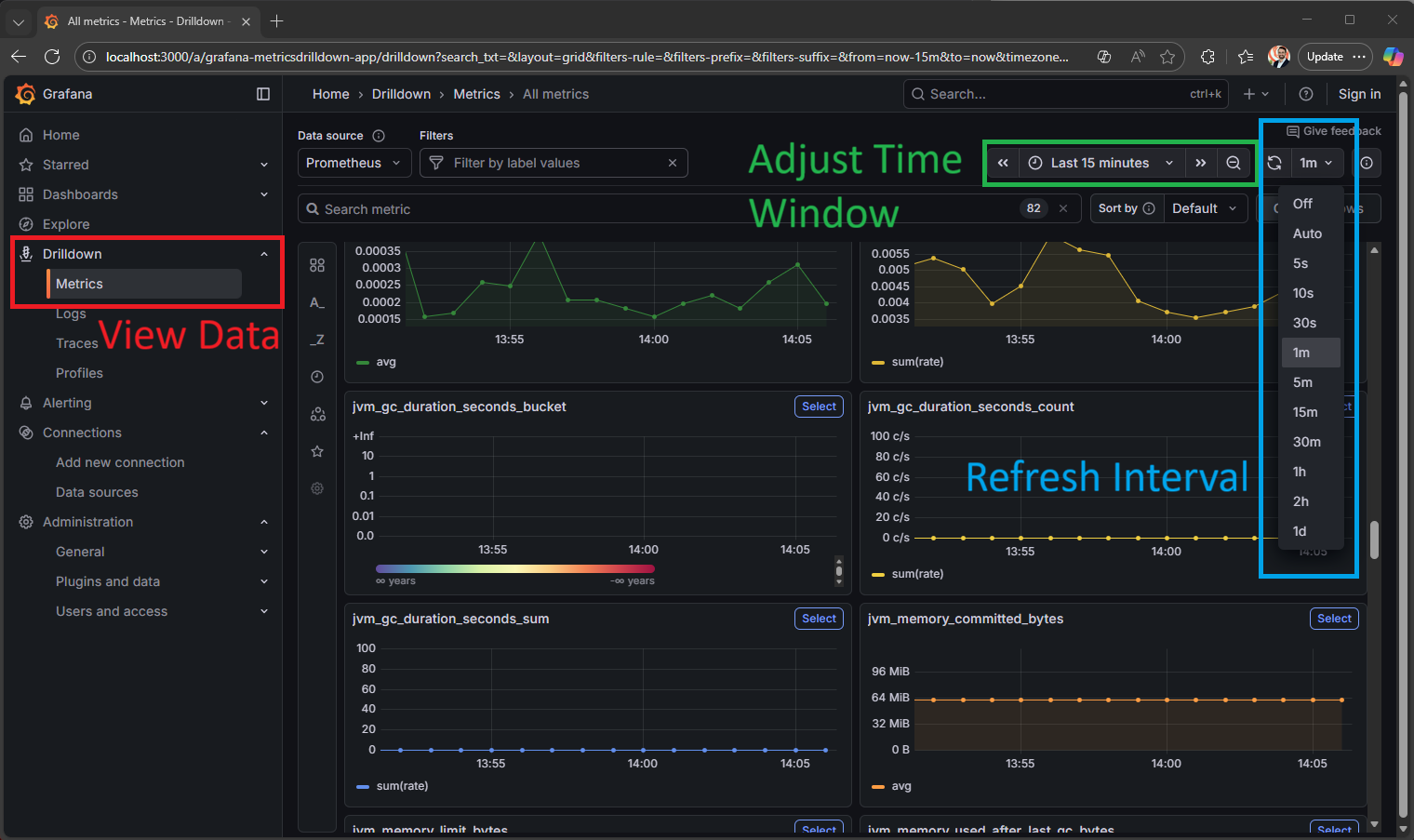This screenshot has height=840, width=1414.
Task: Click the dock menu icon beside Grafana logo
Action: click(x=263, y=94)
